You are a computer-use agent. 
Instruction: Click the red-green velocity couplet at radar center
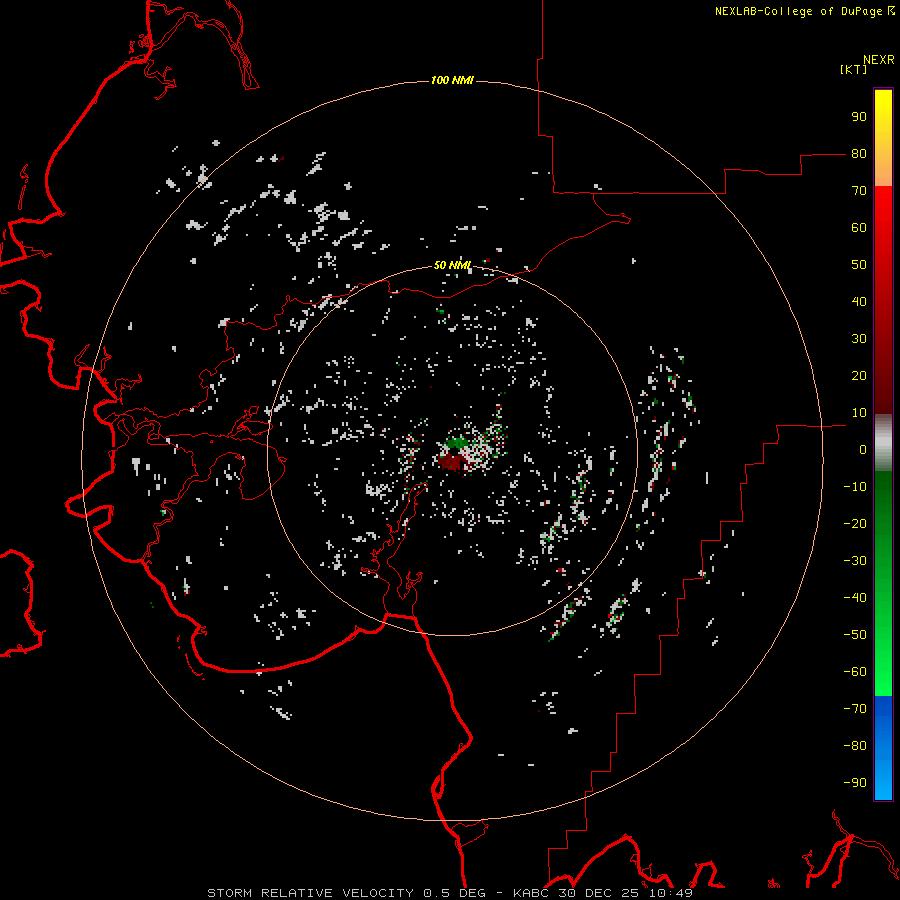[x=453, y=453]
